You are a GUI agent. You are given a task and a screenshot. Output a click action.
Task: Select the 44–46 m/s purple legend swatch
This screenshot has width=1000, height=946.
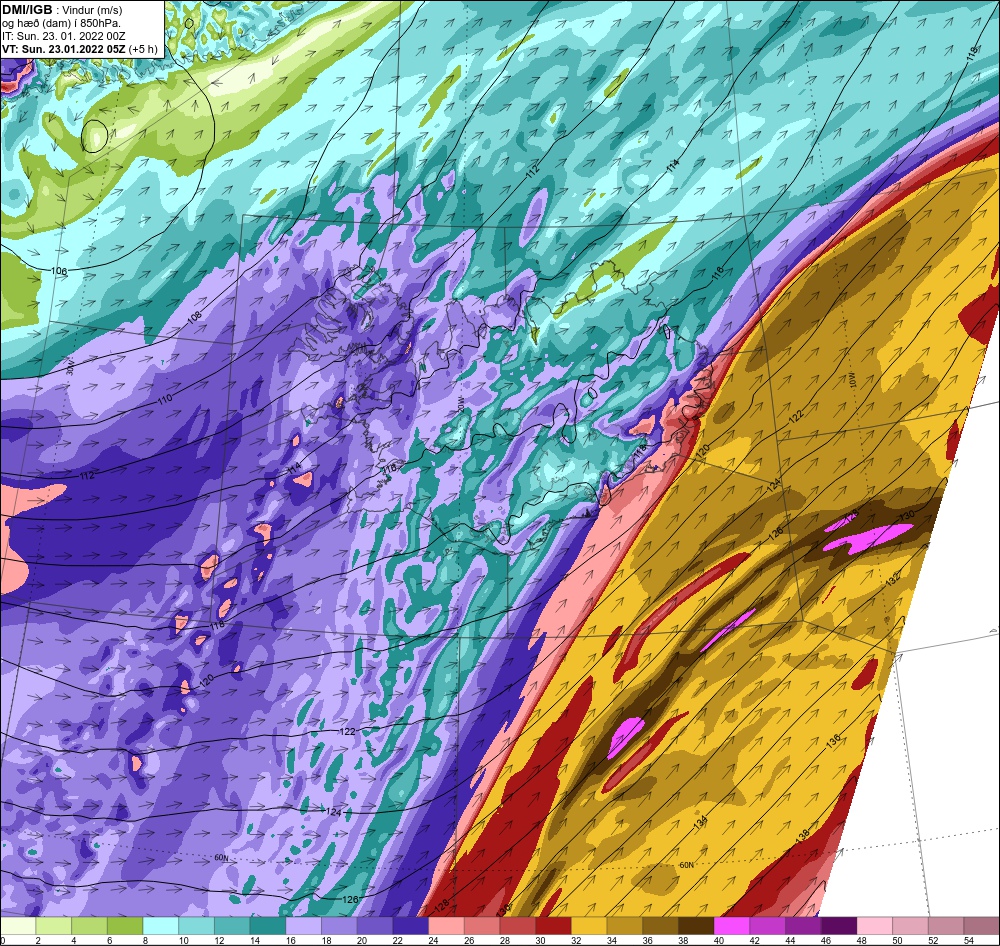(804, 926)
